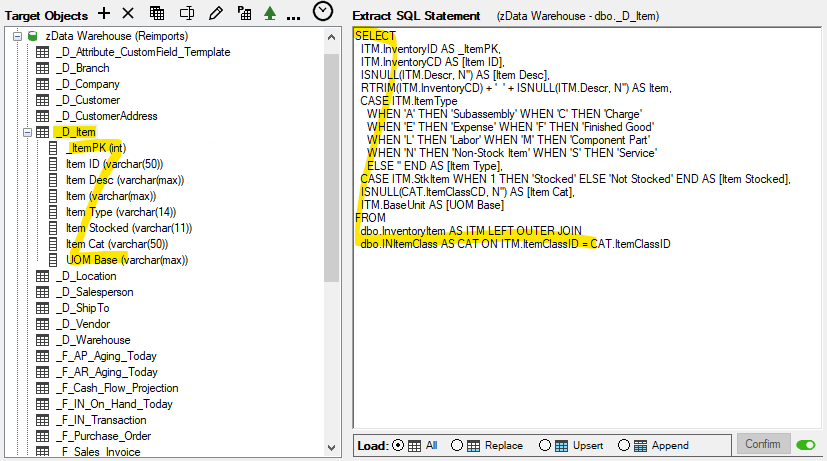Select the Upsert load radio button
This screenshot has height=461, width=827.
click(545, 445)
